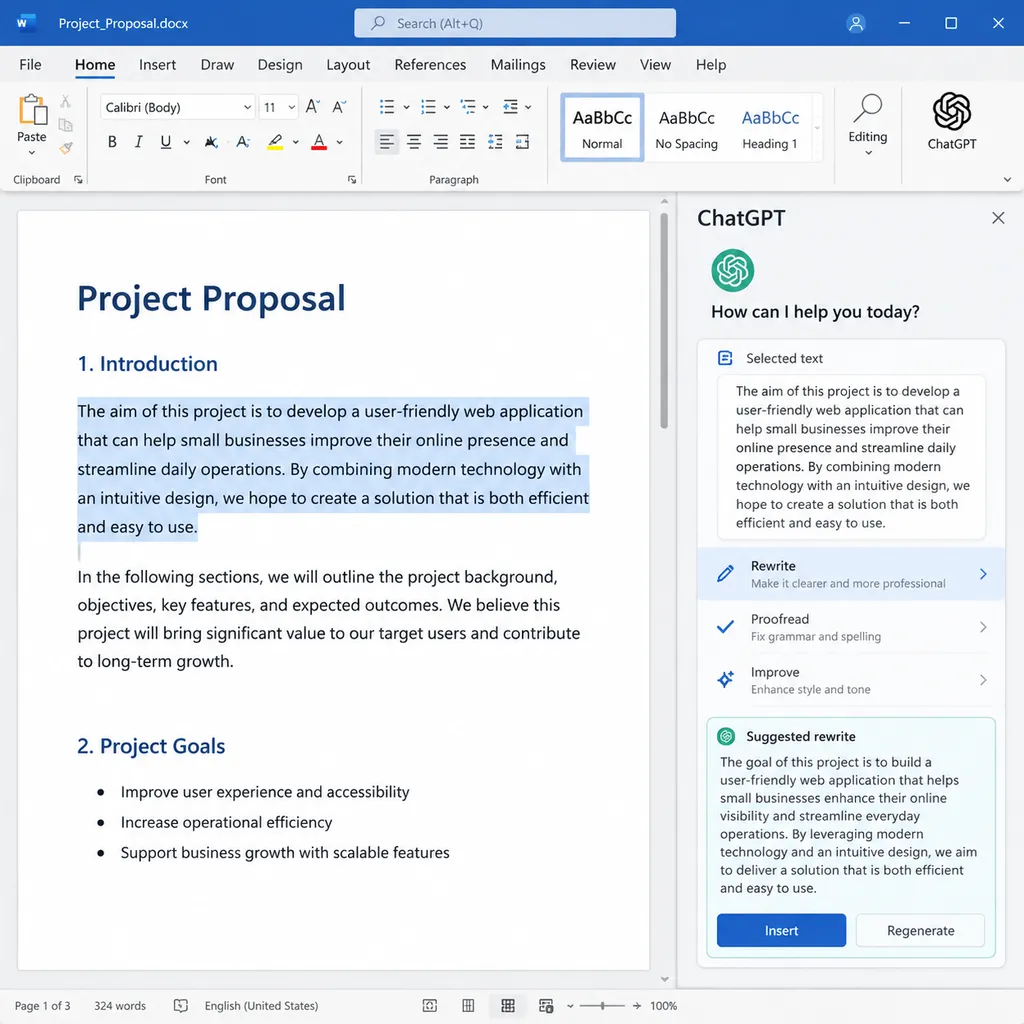Click the last Paragraph row icon

(522, 142)
